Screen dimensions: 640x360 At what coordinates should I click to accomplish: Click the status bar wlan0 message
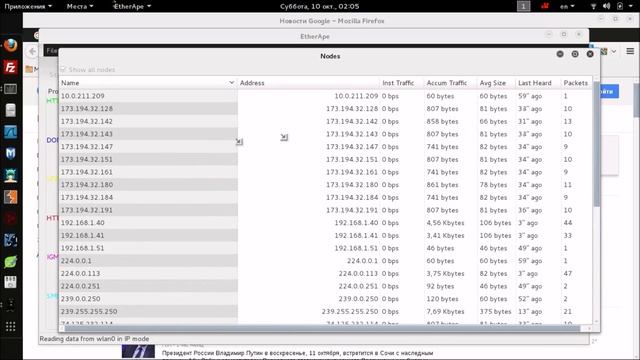[x=94, y=339]
